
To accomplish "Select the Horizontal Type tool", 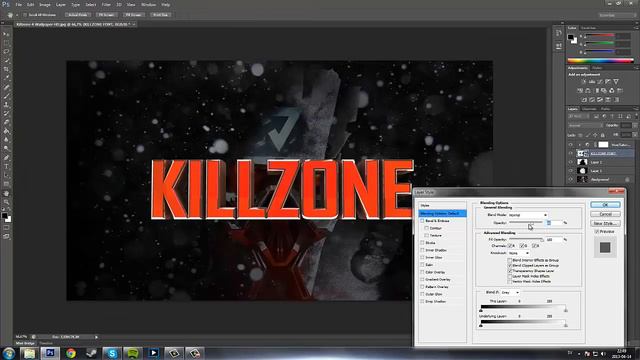I will pos(6,167).
